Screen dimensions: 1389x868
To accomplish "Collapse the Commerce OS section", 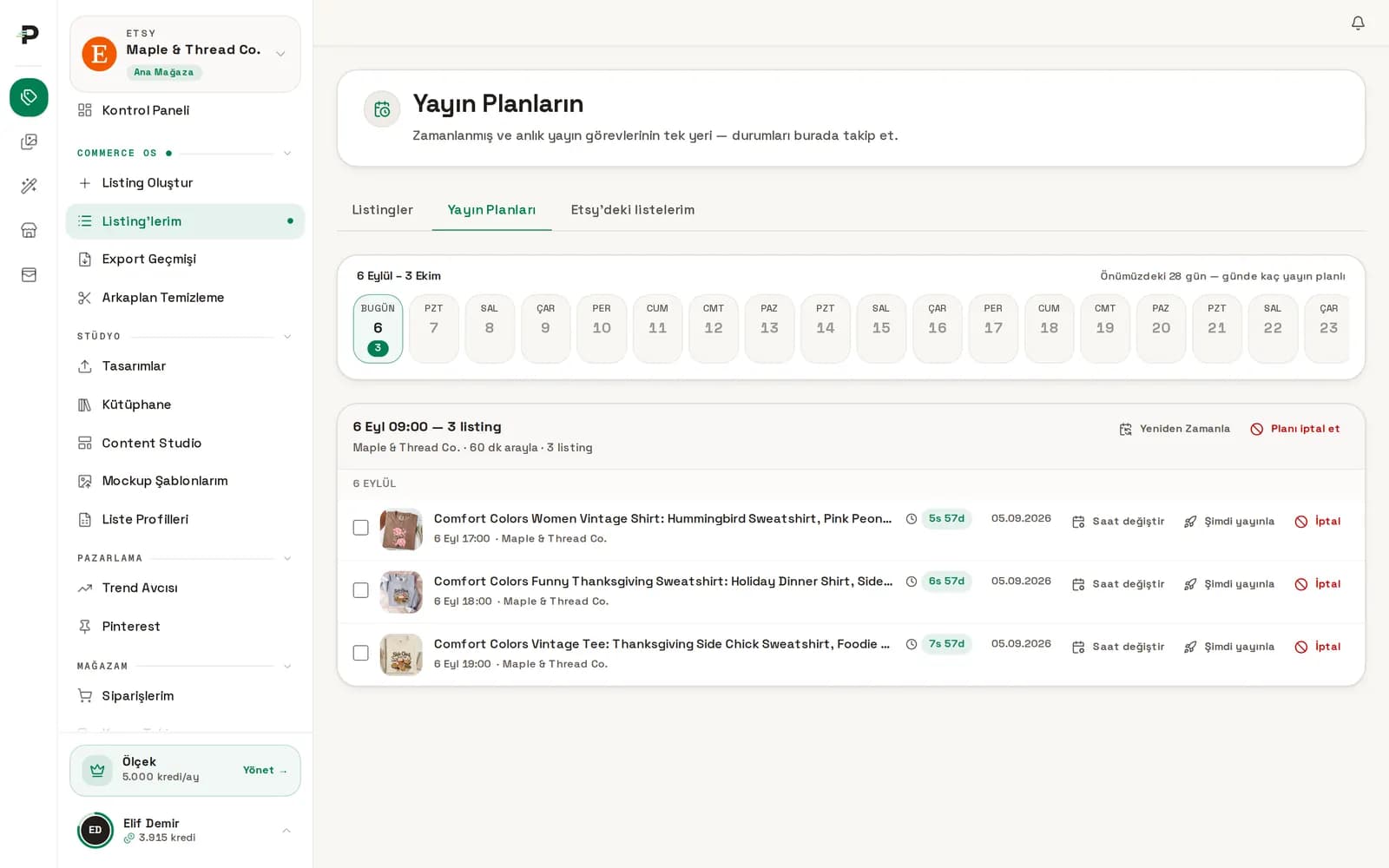I will tap(287, 154).
